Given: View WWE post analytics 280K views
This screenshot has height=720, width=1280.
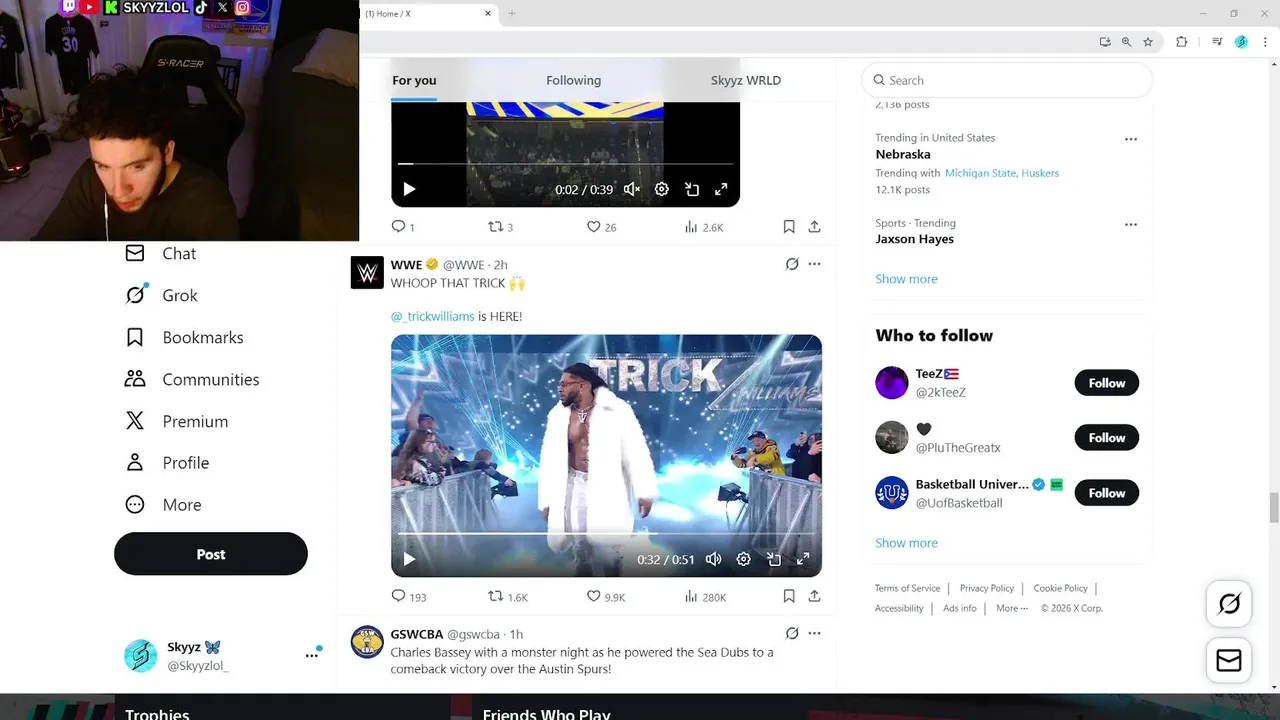Looking at the screenshot, I should click(705, 596).
